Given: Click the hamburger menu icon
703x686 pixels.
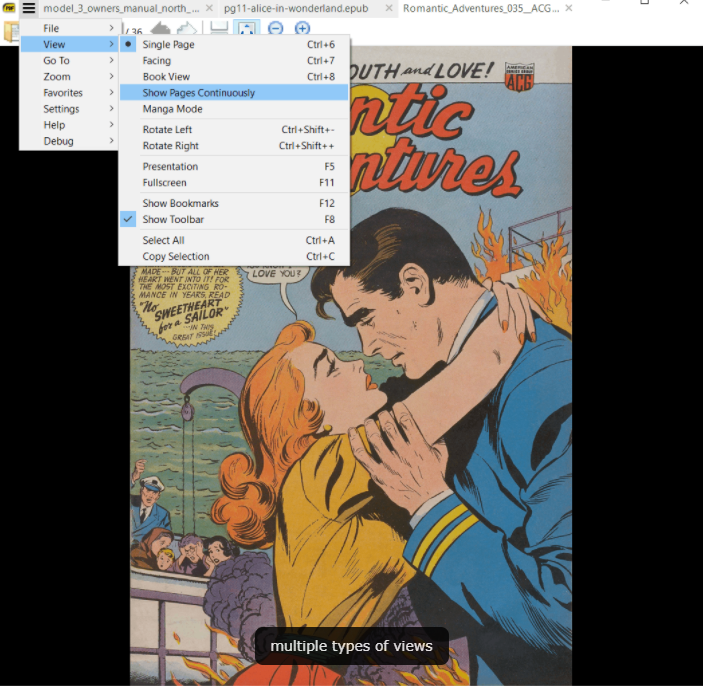Looking at the screenshot, I should pos(29,8).
